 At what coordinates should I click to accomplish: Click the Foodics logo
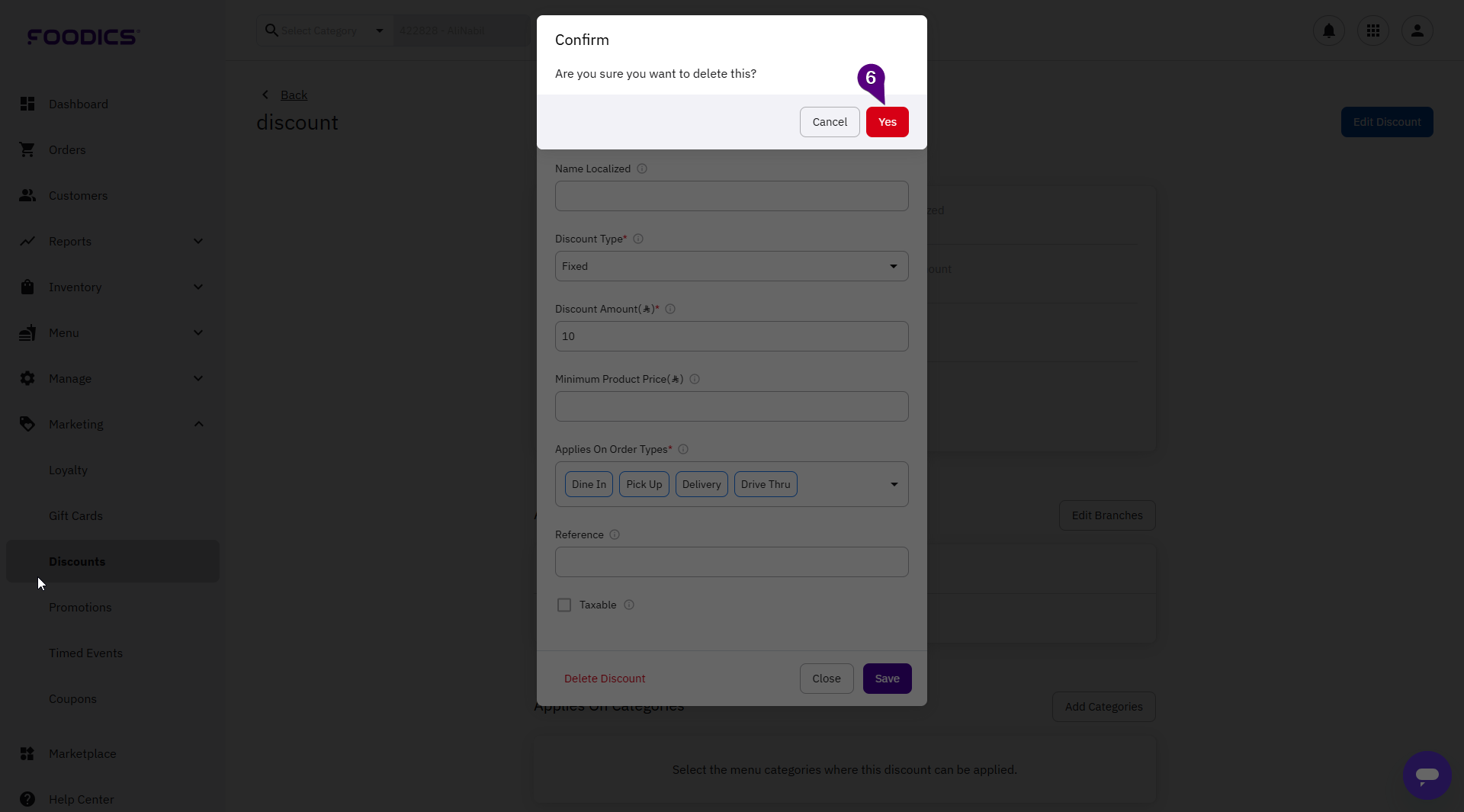click(x=83, y=37)
